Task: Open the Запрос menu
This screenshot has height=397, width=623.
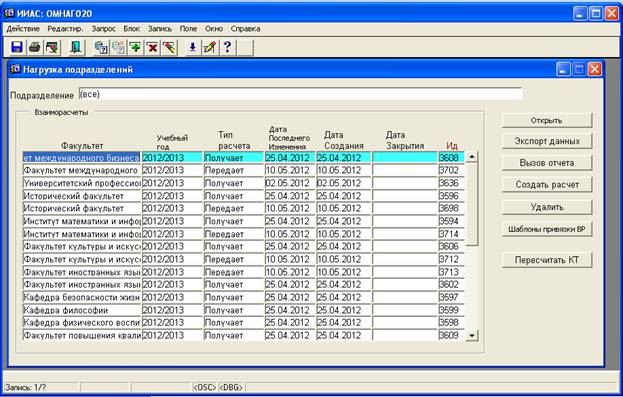Action: [x=103, y=29]
